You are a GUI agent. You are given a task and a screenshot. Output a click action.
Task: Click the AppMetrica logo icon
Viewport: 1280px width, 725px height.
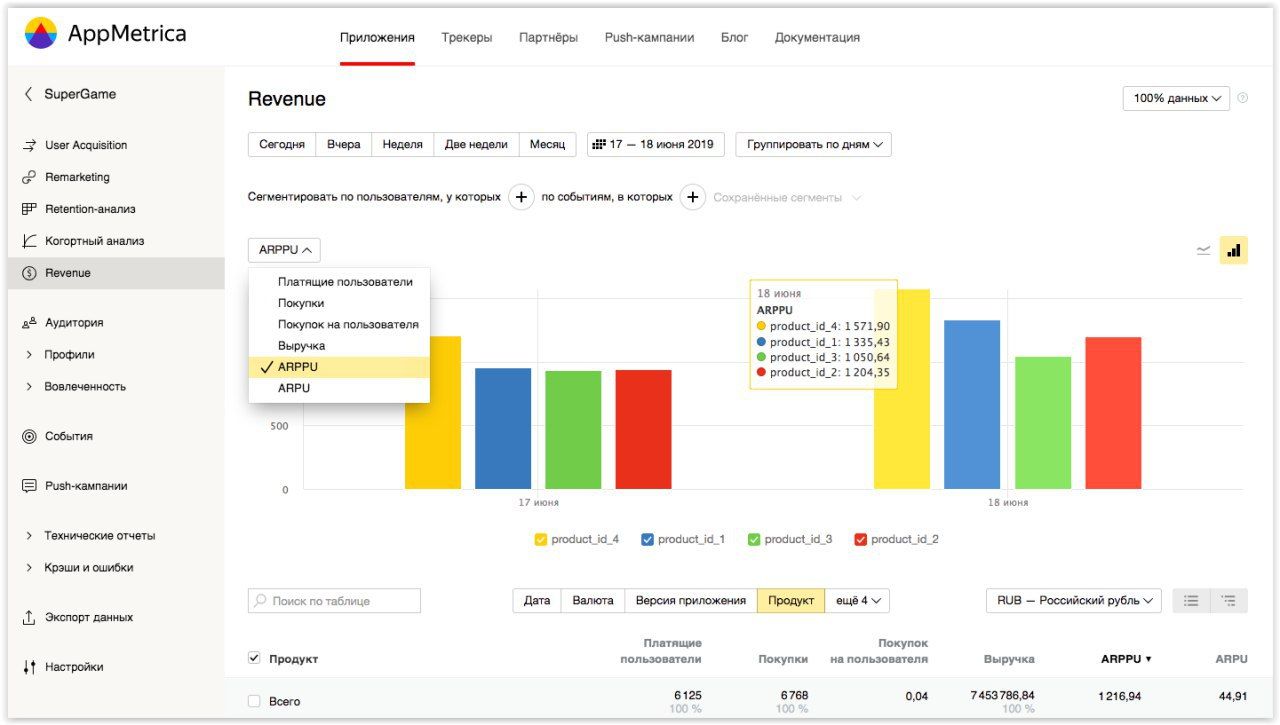tap(41, 33)
